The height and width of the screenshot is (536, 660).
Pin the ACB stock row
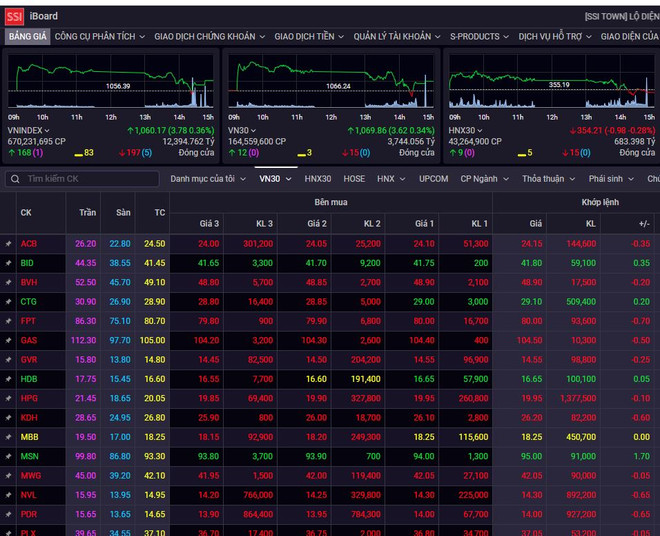(8, 244)
